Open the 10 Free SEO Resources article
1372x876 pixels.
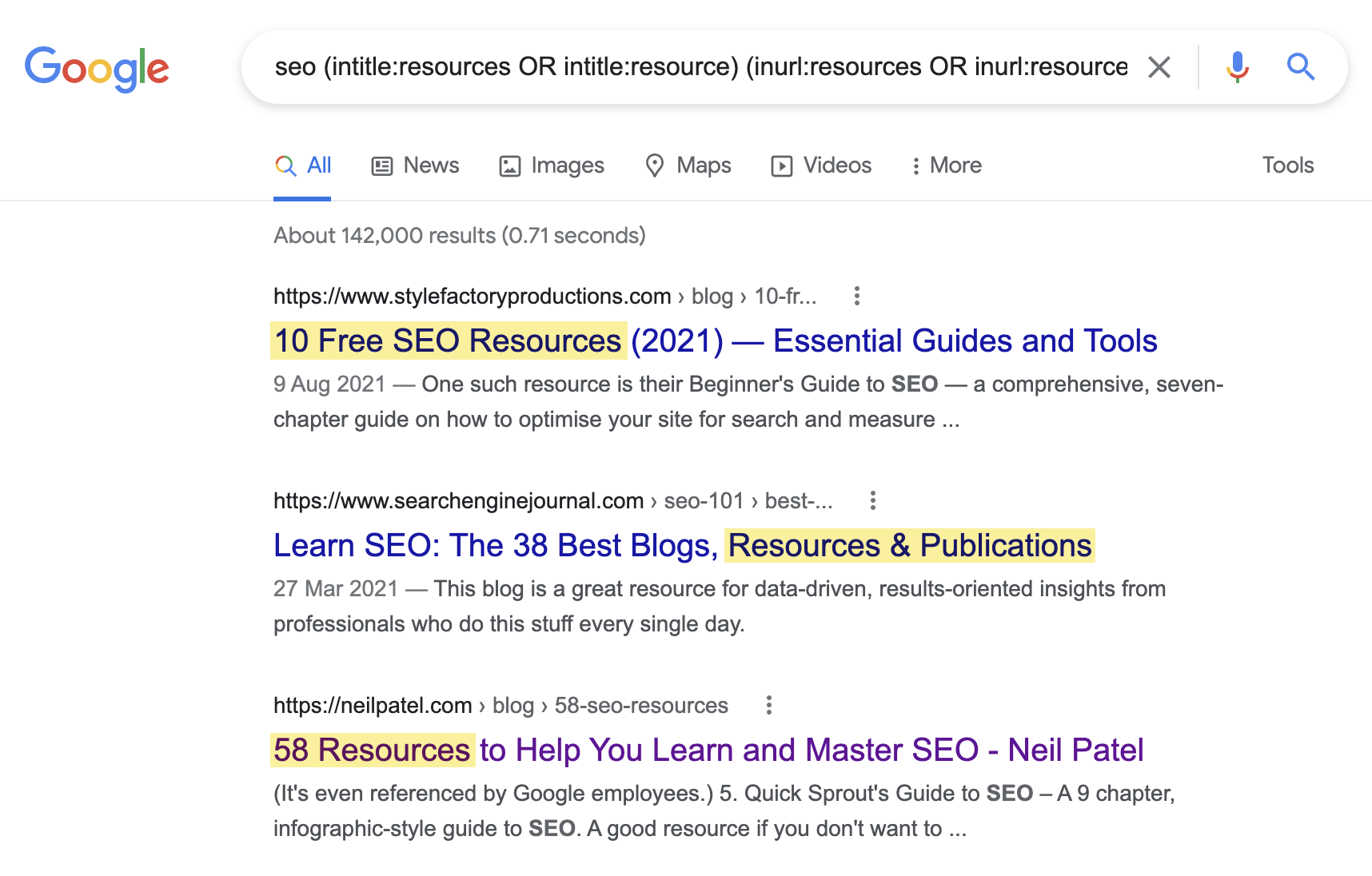pos(714,340)
